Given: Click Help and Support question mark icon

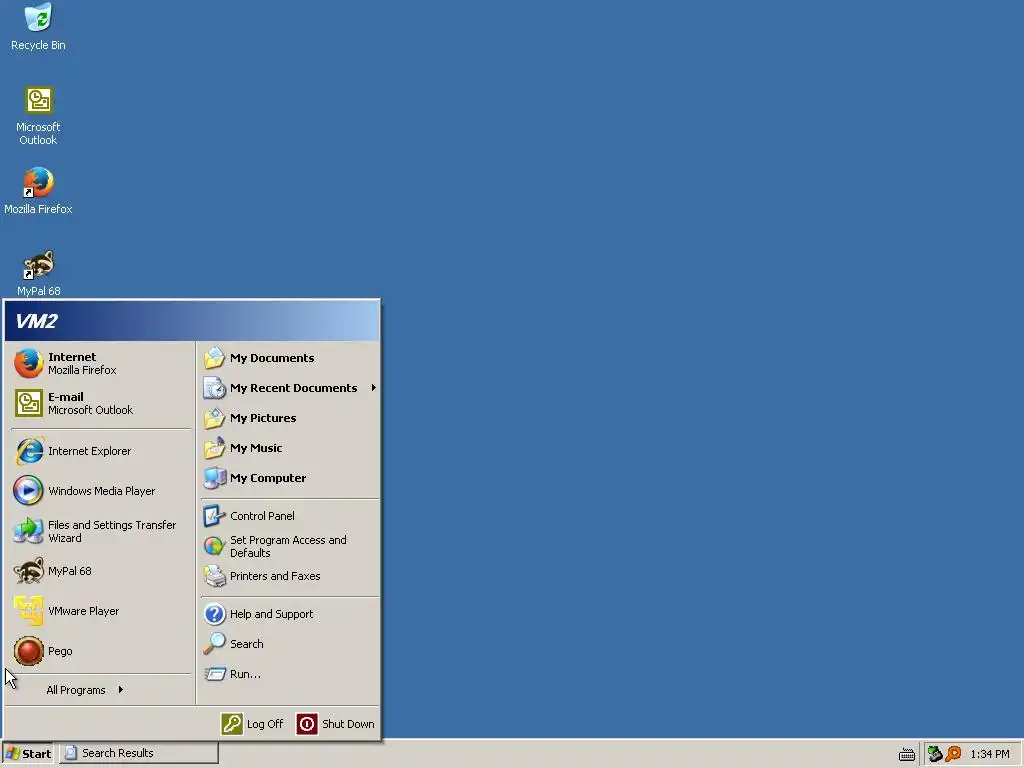Looking at the screenshot, I should (x=214, y=614).
